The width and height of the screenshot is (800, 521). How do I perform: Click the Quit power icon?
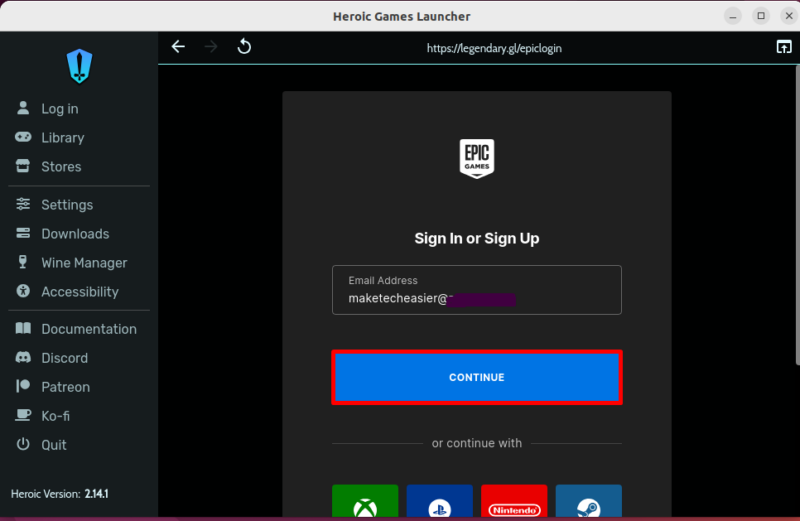point(23,444)
